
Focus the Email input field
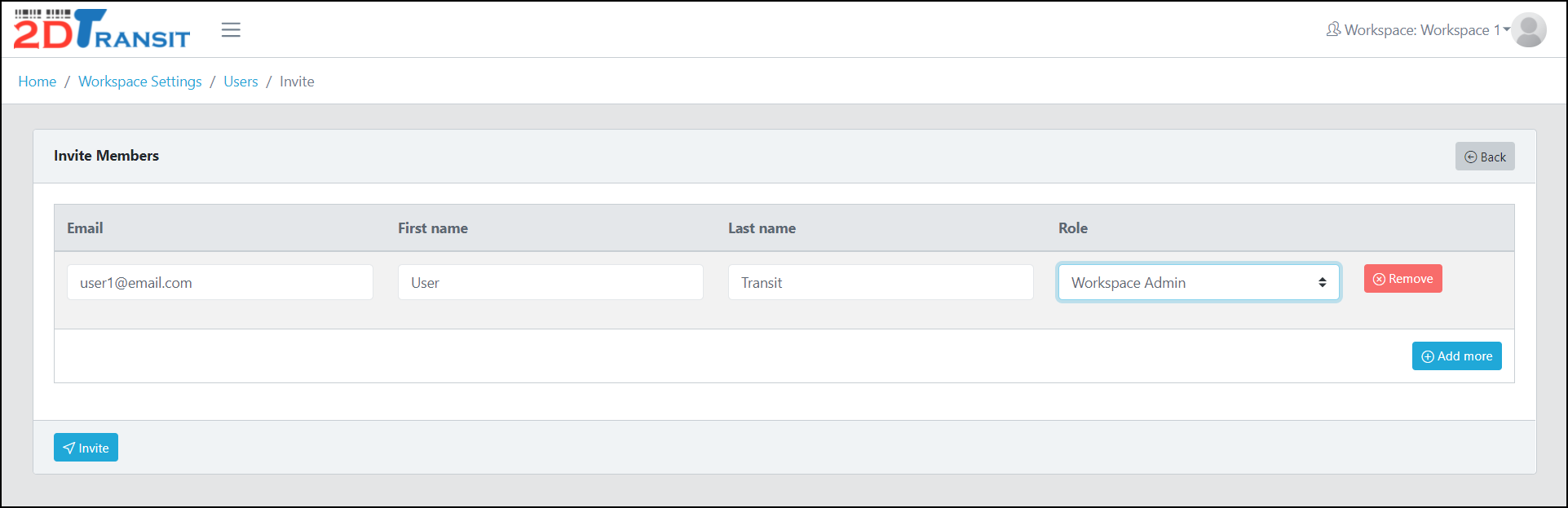click(220, 283)
